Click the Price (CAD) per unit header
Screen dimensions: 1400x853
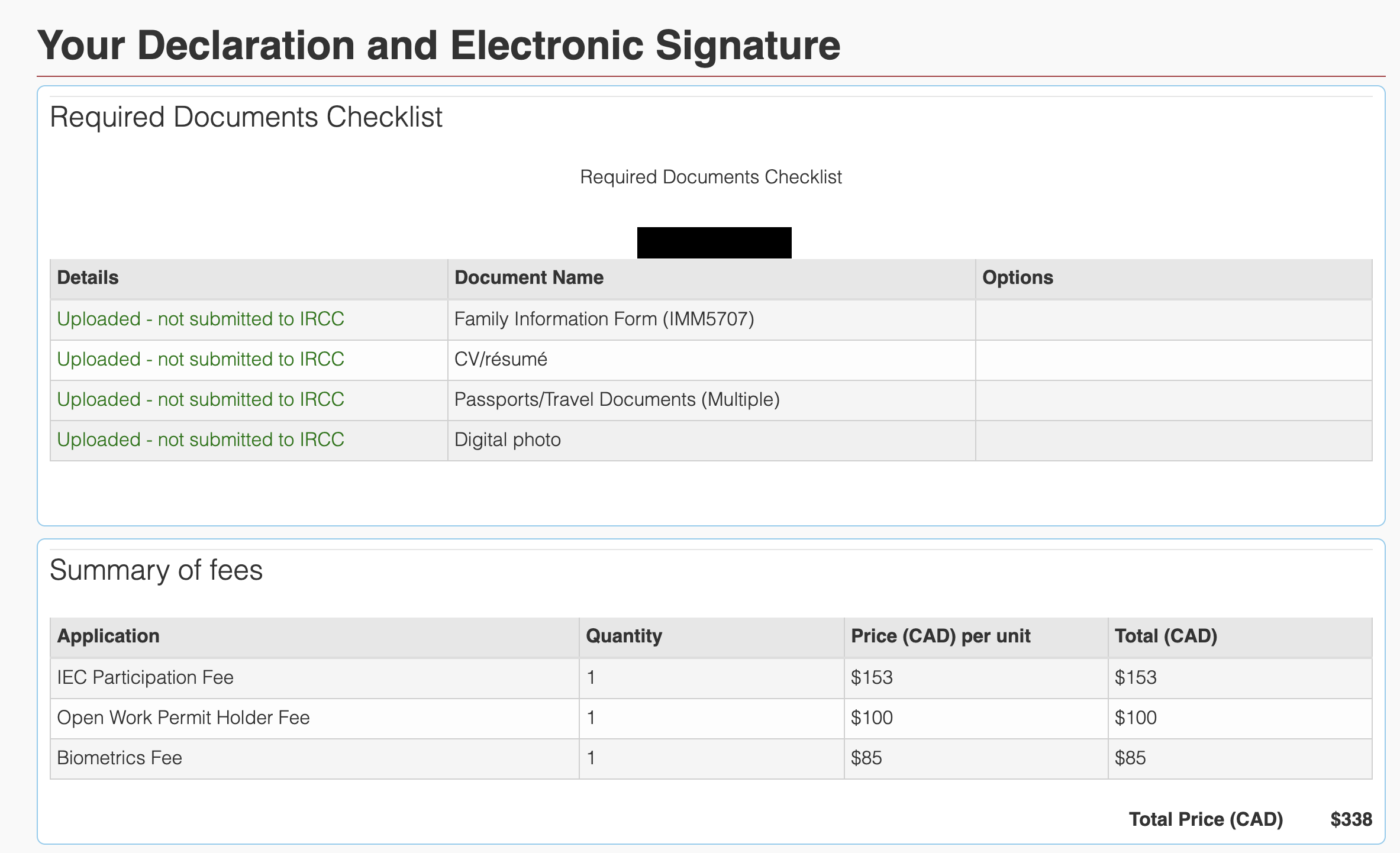click(941, 636)
